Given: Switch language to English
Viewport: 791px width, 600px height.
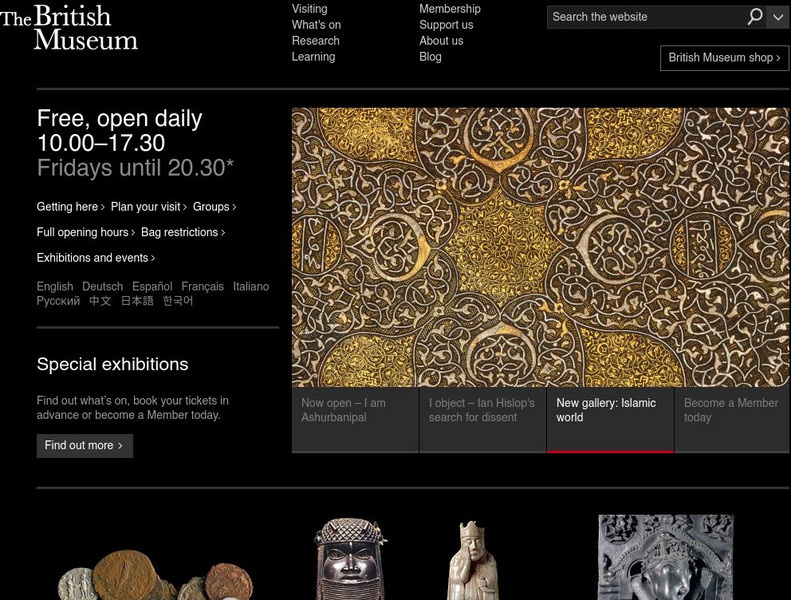Looking at the screenshot, I should (54, 287).
